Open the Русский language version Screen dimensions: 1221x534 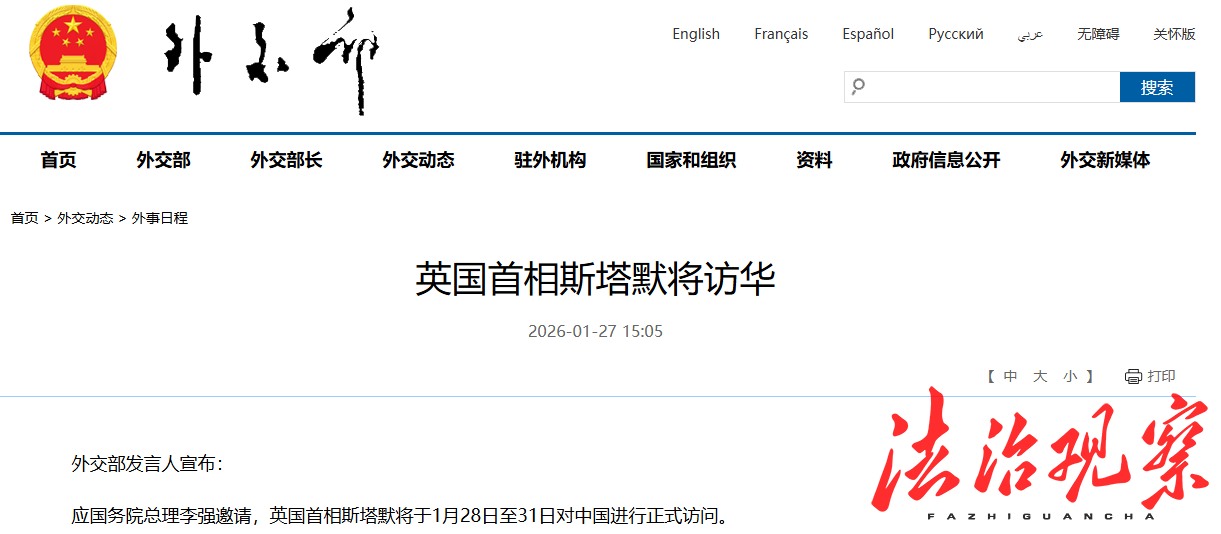pos(955,34)
